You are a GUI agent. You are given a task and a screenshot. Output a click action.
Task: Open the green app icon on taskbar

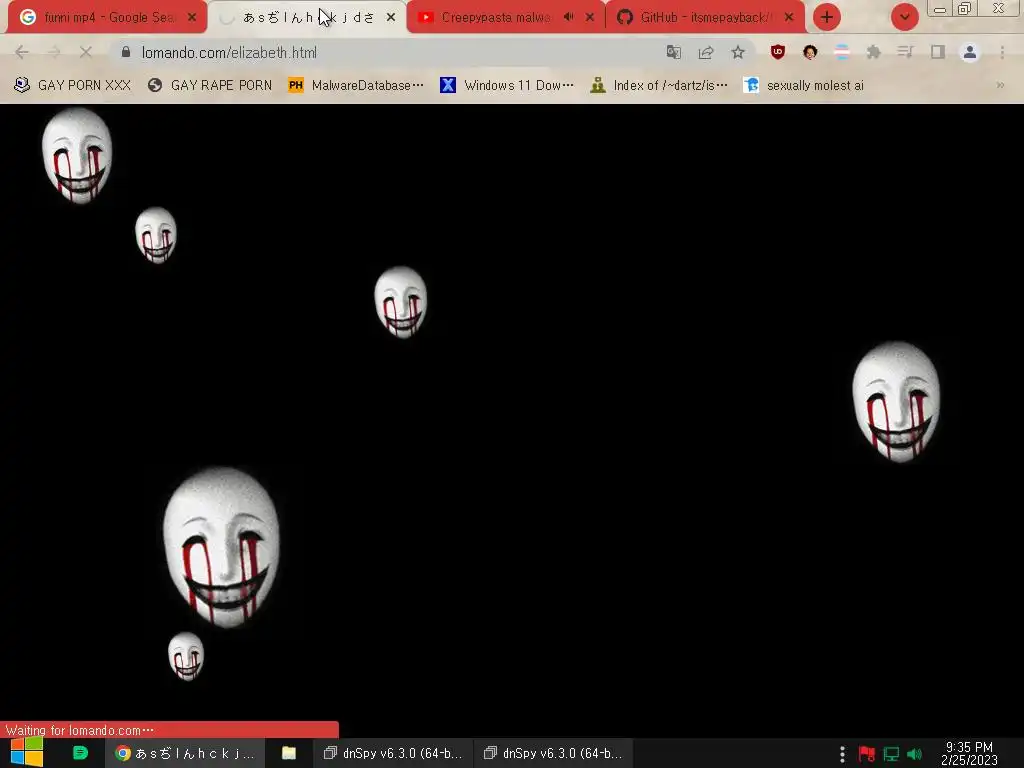tap(80, 753)
